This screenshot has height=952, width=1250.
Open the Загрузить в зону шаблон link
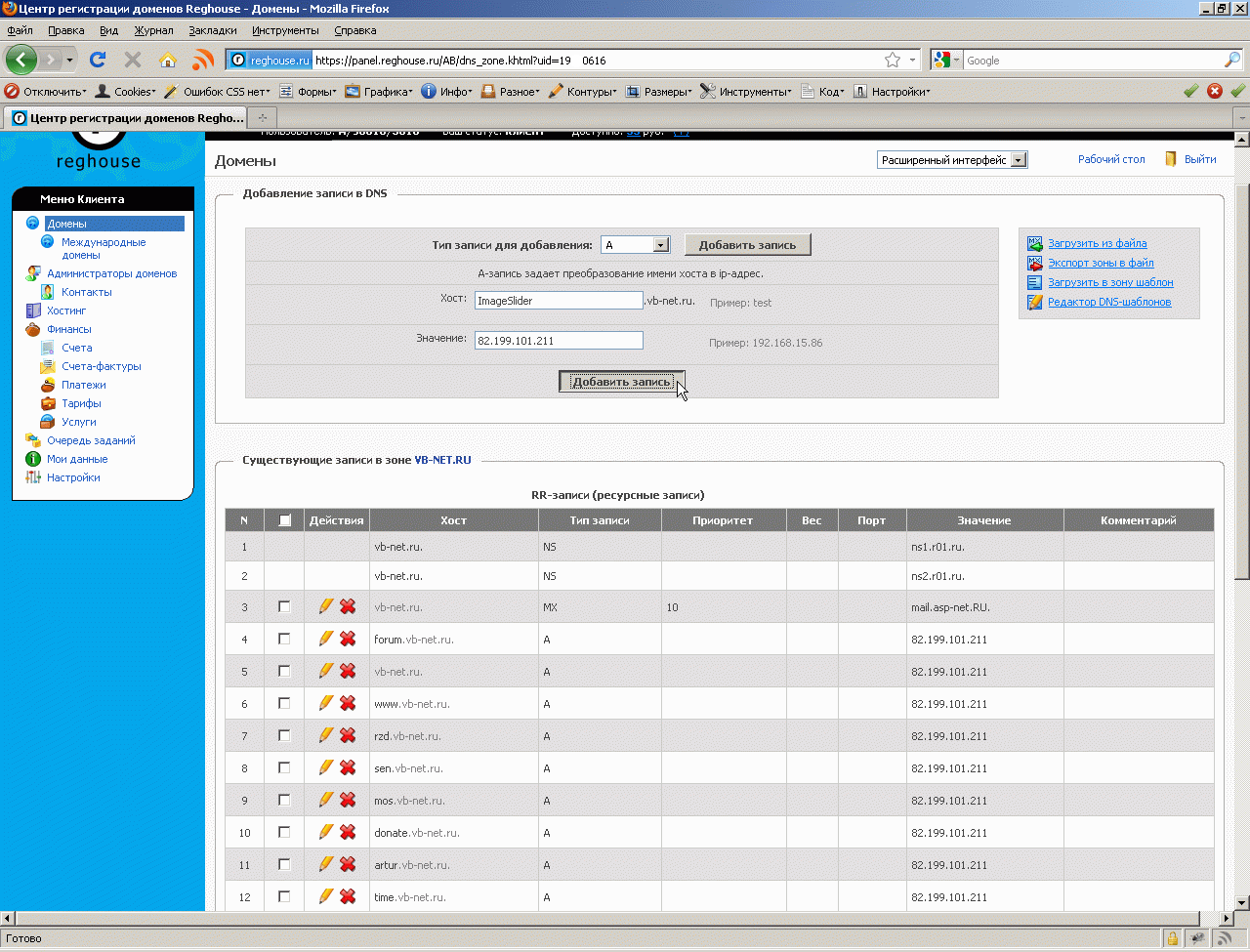pos(1110,282)
